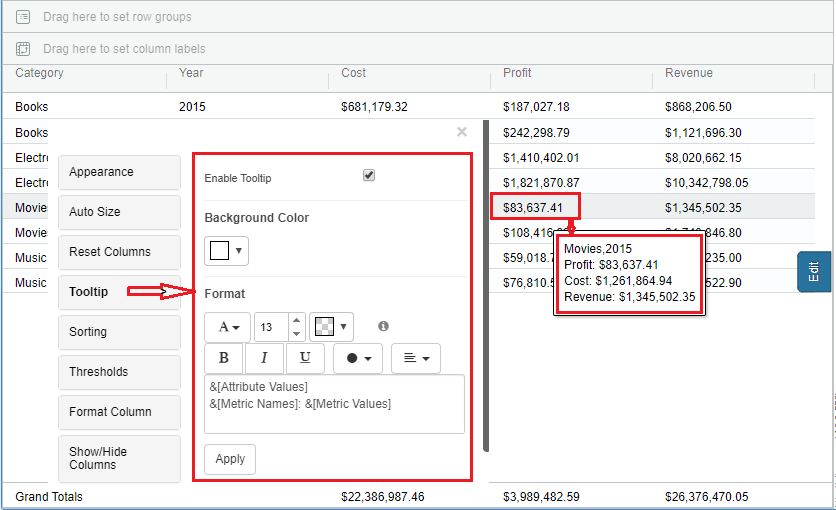Screen dimensions: 836x510
Task: Click the font size input field
Action: click(271, 327)
